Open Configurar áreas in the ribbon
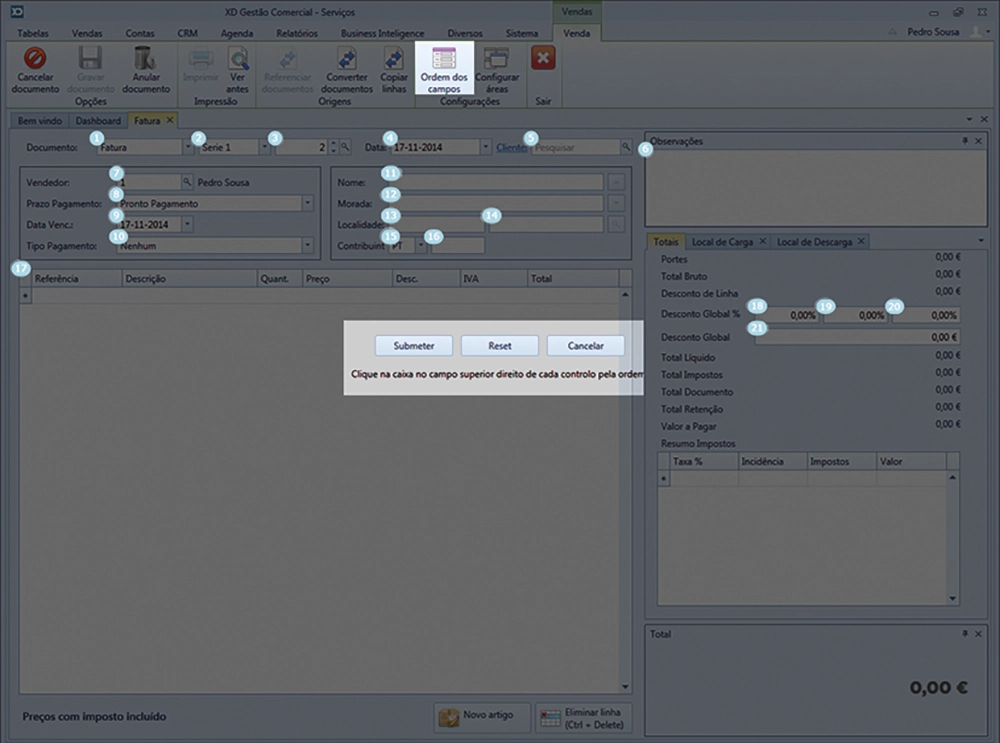Viewport: 1000px width, 743px height. (496, 60)
